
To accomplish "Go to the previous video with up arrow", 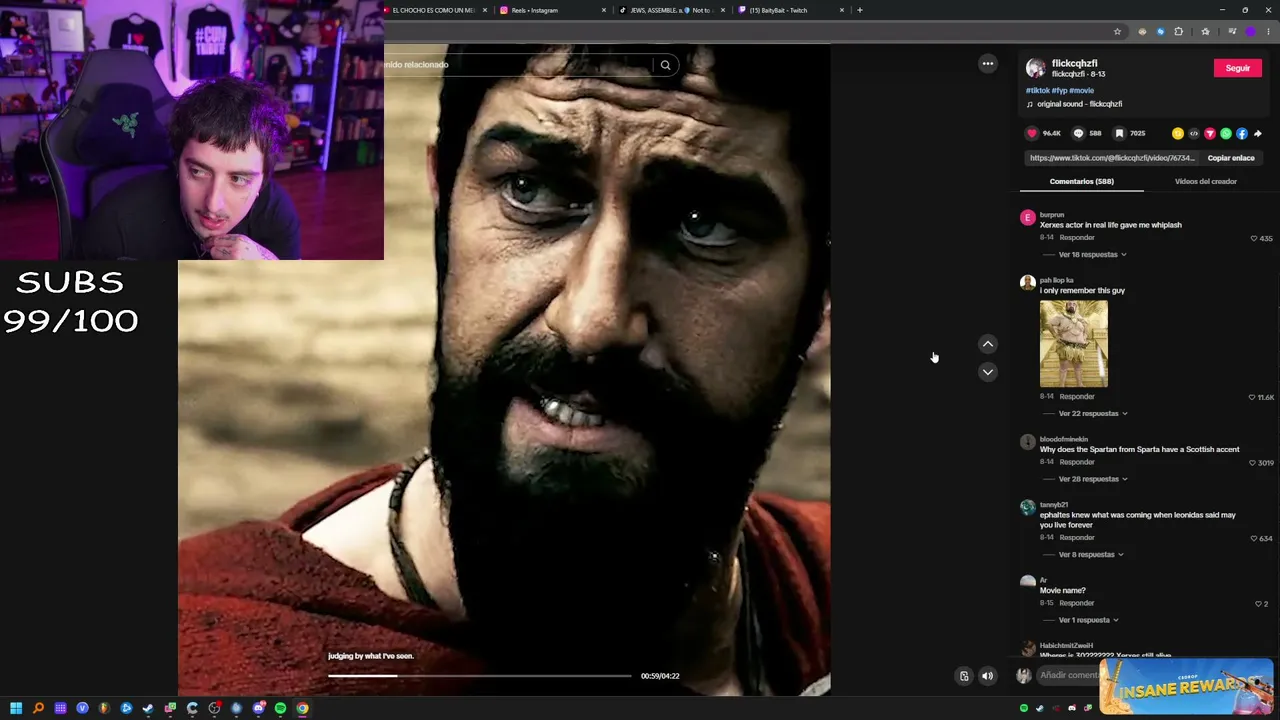I will pos(988,344).
